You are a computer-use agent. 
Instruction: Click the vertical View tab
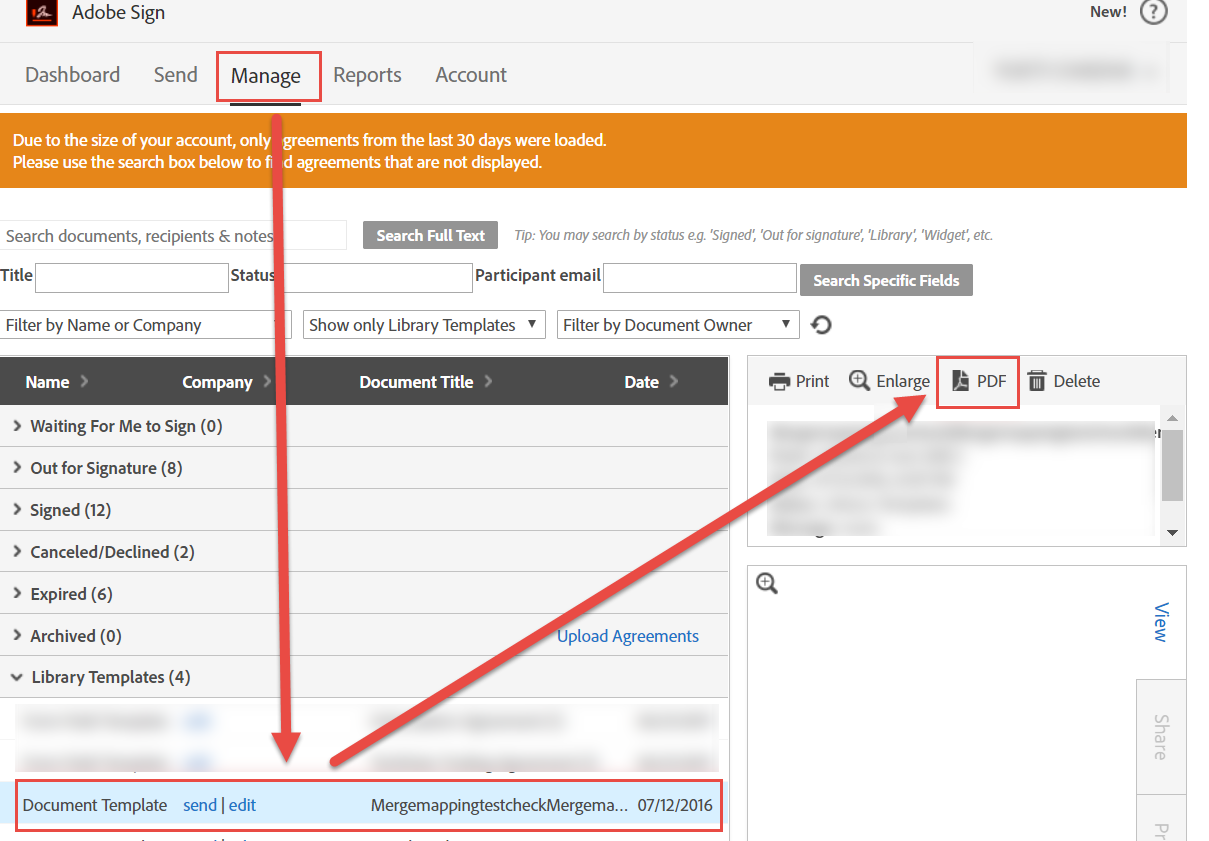point(1161,622)
